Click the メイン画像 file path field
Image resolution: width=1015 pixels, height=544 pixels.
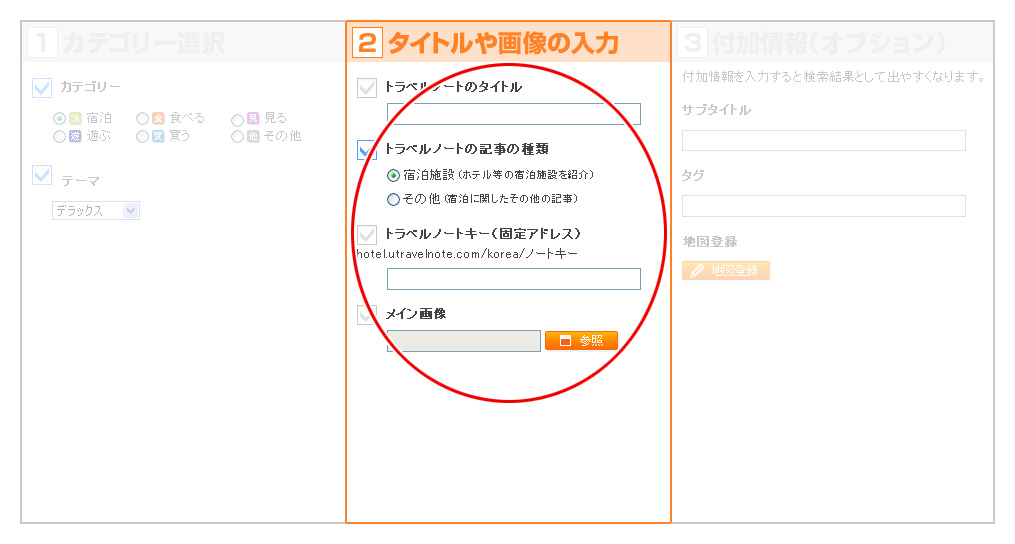(463, 341)
